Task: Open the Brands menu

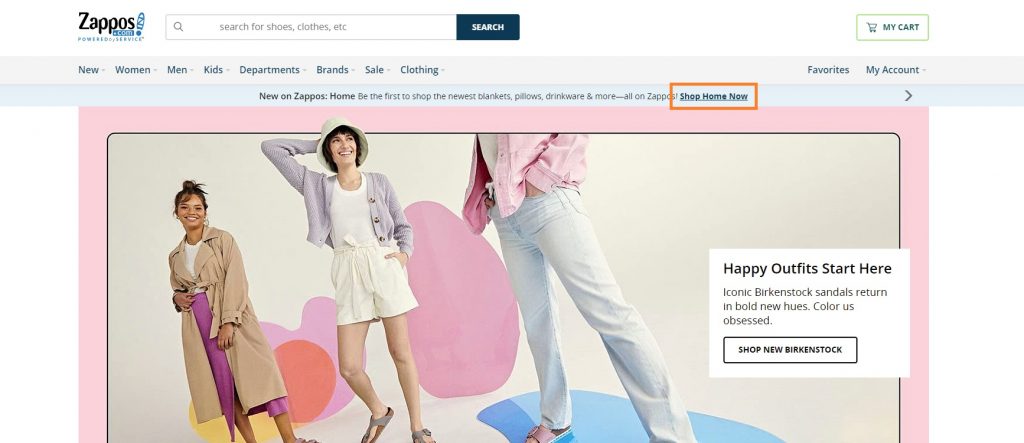Action: (335, 70)
